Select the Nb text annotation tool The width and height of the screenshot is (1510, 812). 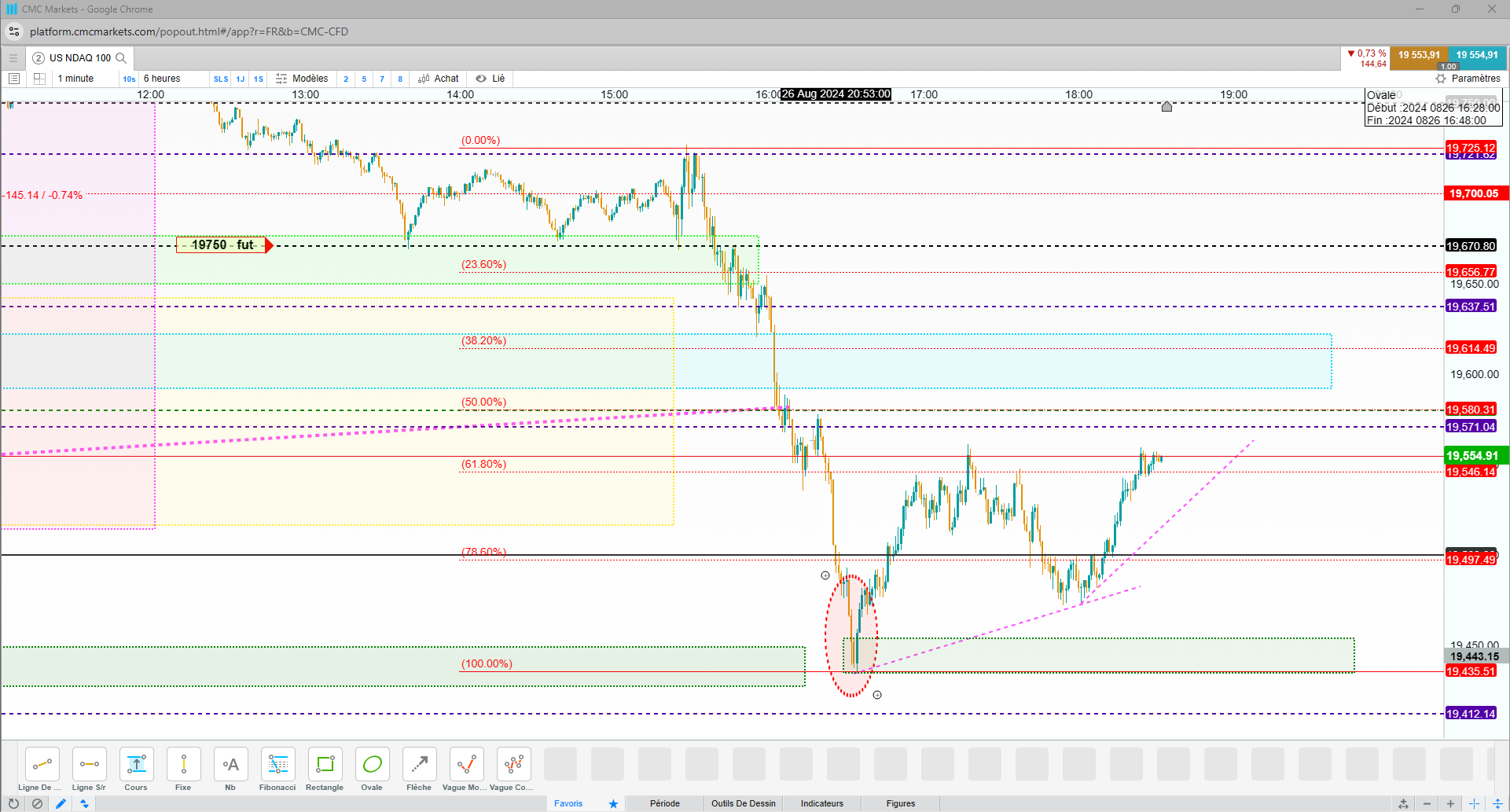pyautogui.click(x=230, y=764)
